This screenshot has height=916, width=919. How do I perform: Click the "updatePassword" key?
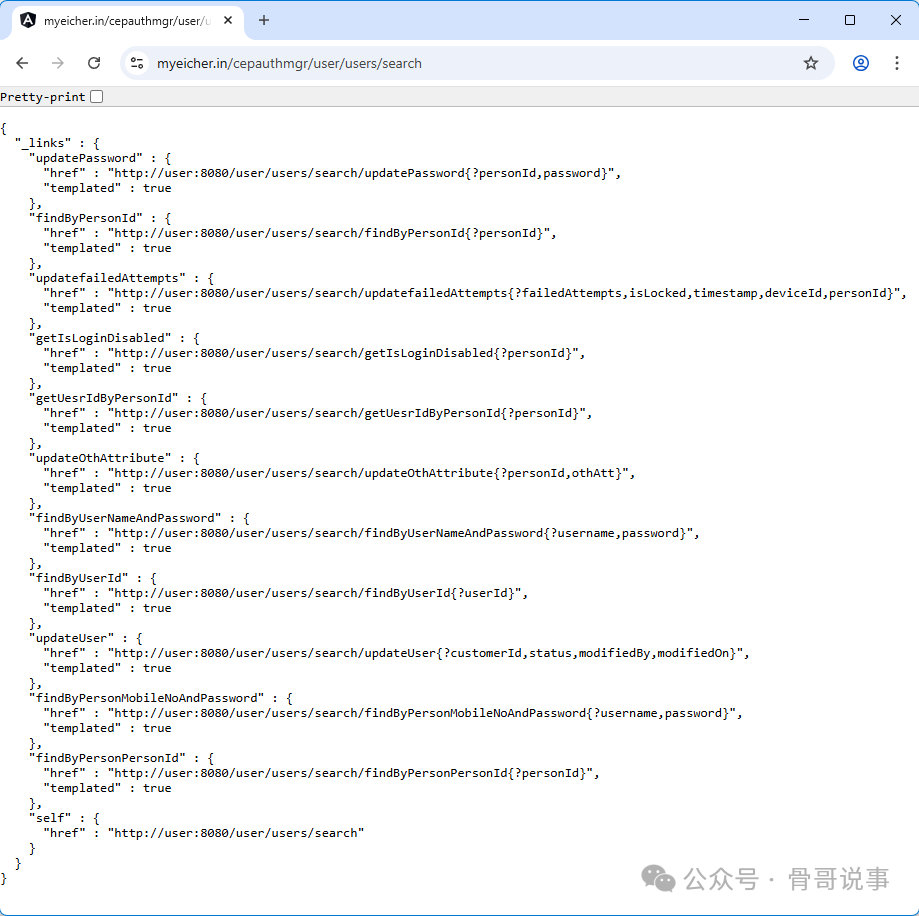pos(86,158)
